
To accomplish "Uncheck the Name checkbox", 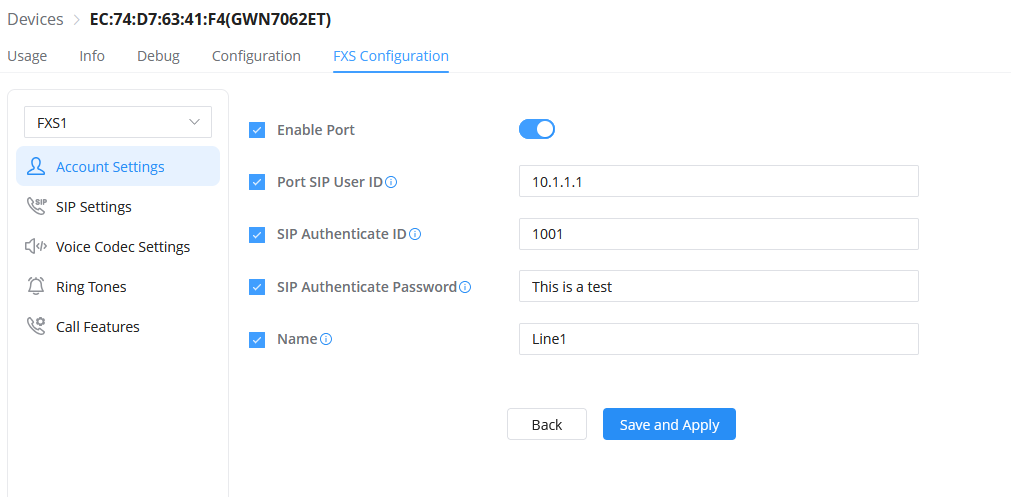I will [257, 340].
